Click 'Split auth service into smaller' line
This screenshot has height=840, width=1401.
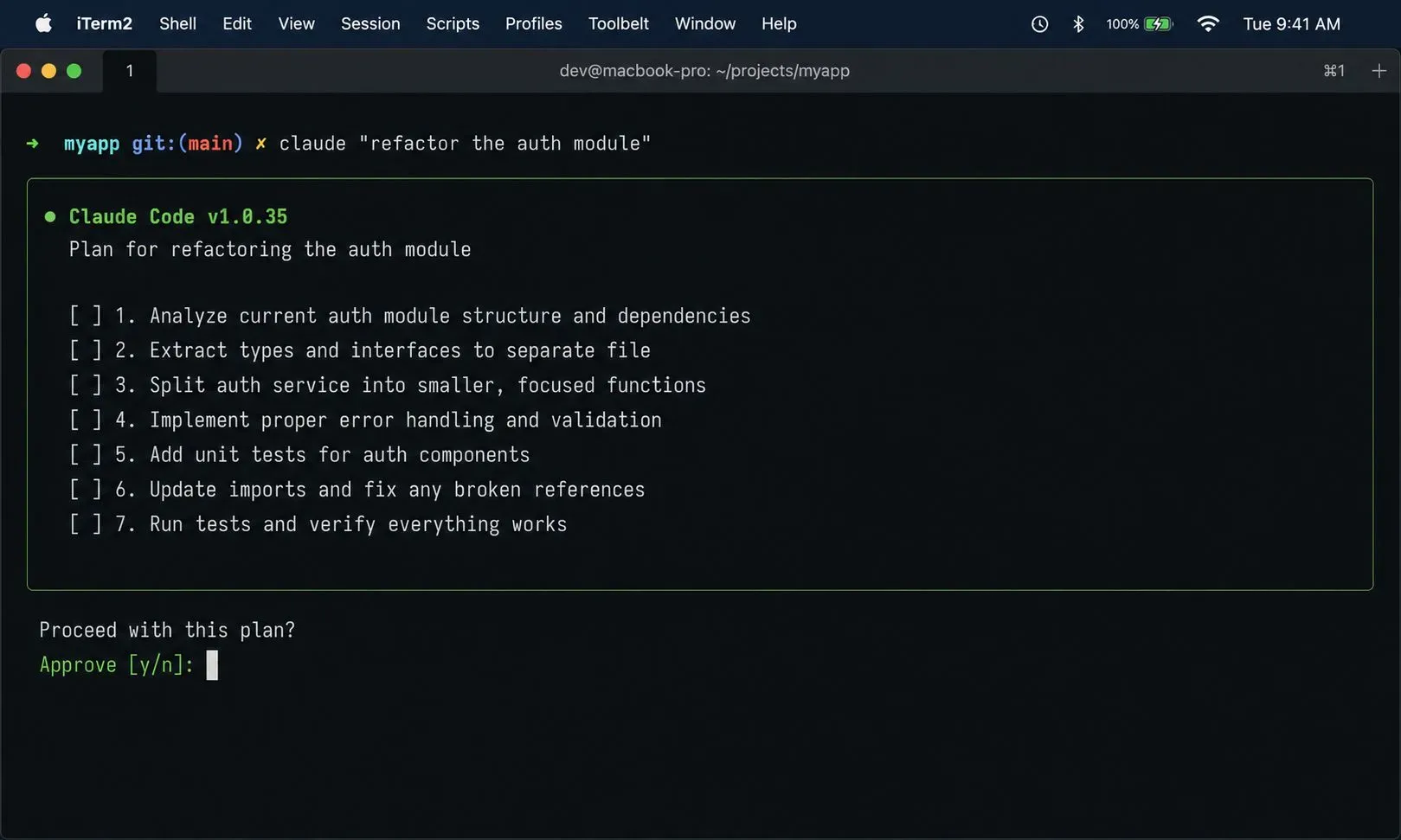[x=427, y=385]
